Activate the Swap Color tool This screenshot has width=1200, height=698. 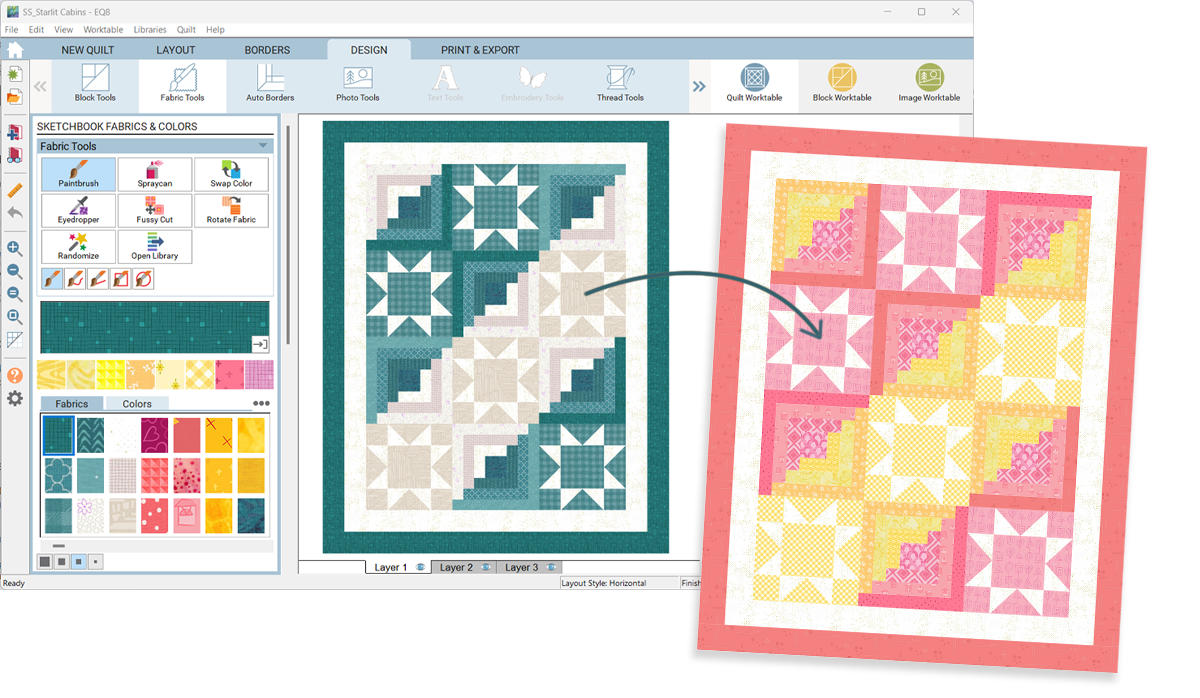click(231, 174)
